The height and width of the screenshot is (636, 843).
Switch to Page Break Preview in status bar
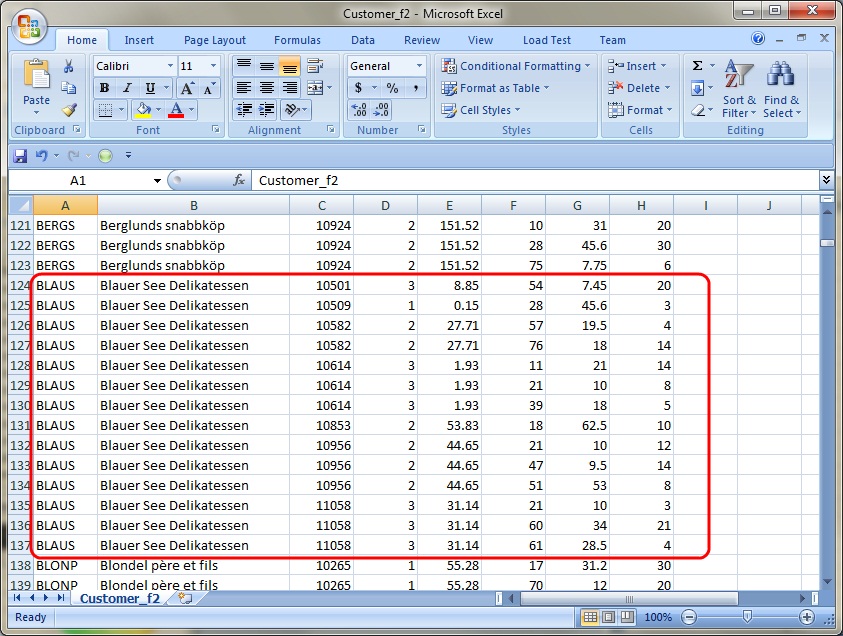coord(627,617)
